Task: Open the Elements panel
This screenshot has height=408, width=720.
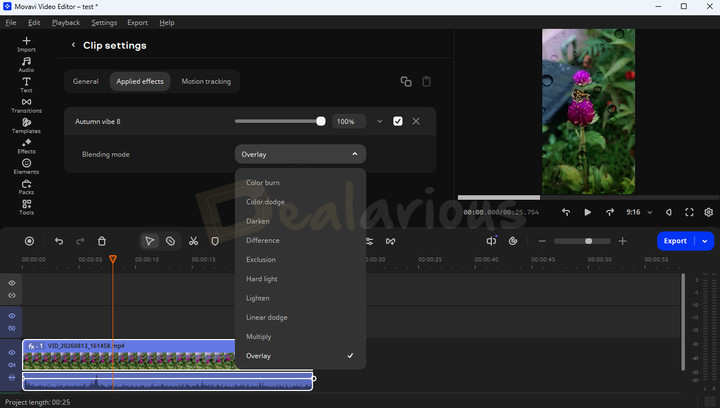Action: [x=26, y=166]
